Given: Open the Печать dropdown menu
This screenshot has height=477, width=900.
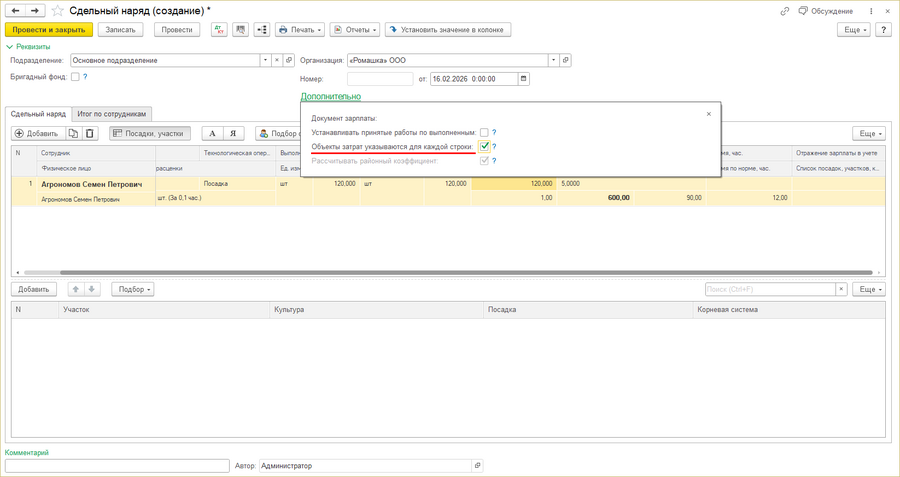Looking at the screenshot, I should [x=300, y=30].
